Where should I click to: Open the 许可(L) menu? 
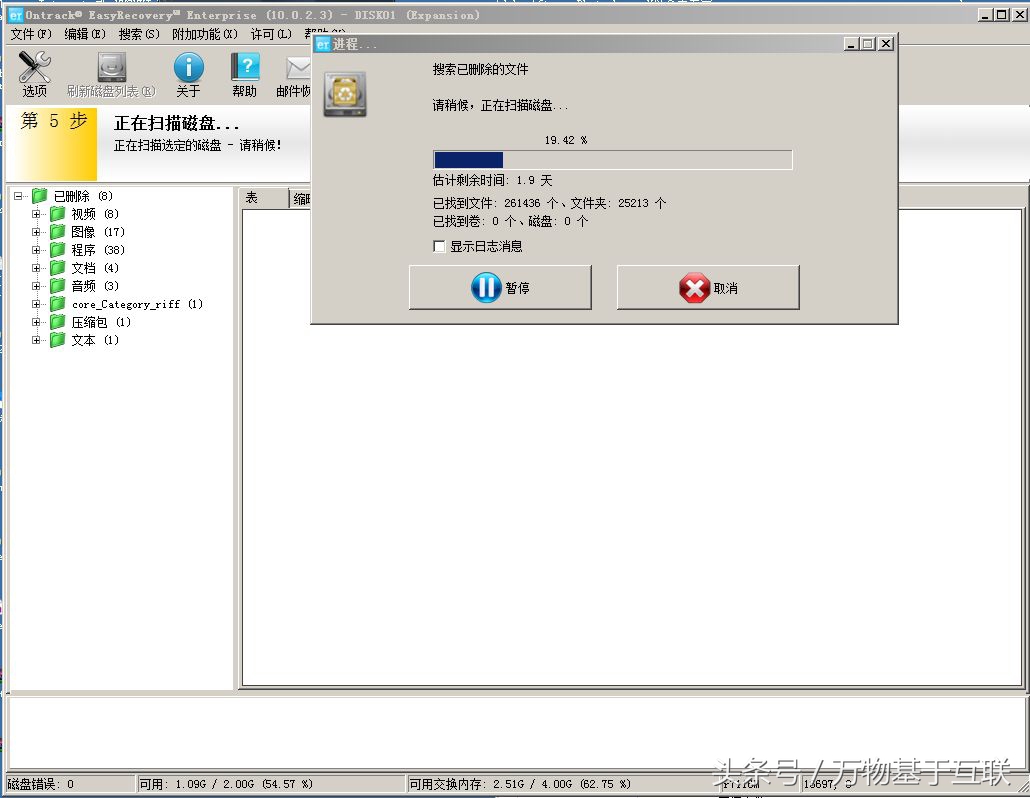[271, 34]
